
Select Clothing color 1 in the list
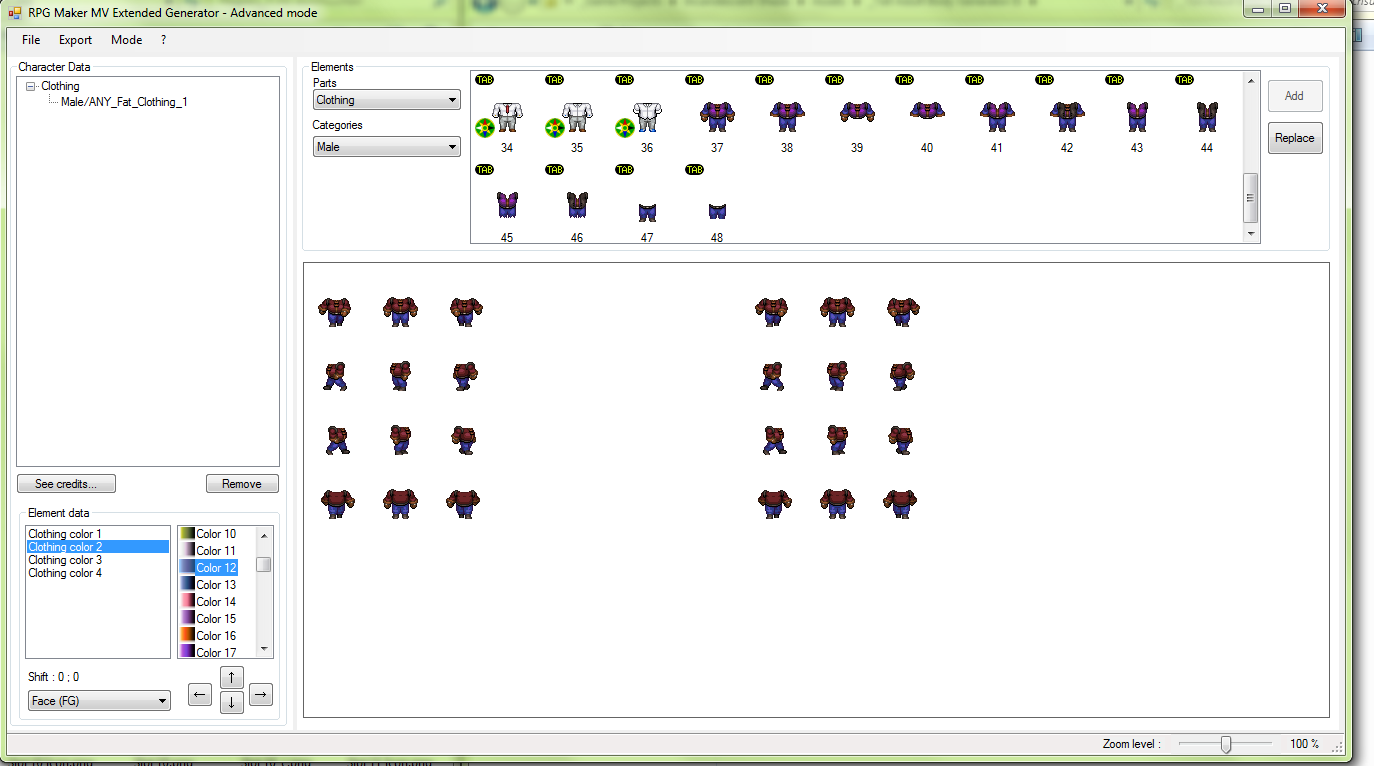98,534
